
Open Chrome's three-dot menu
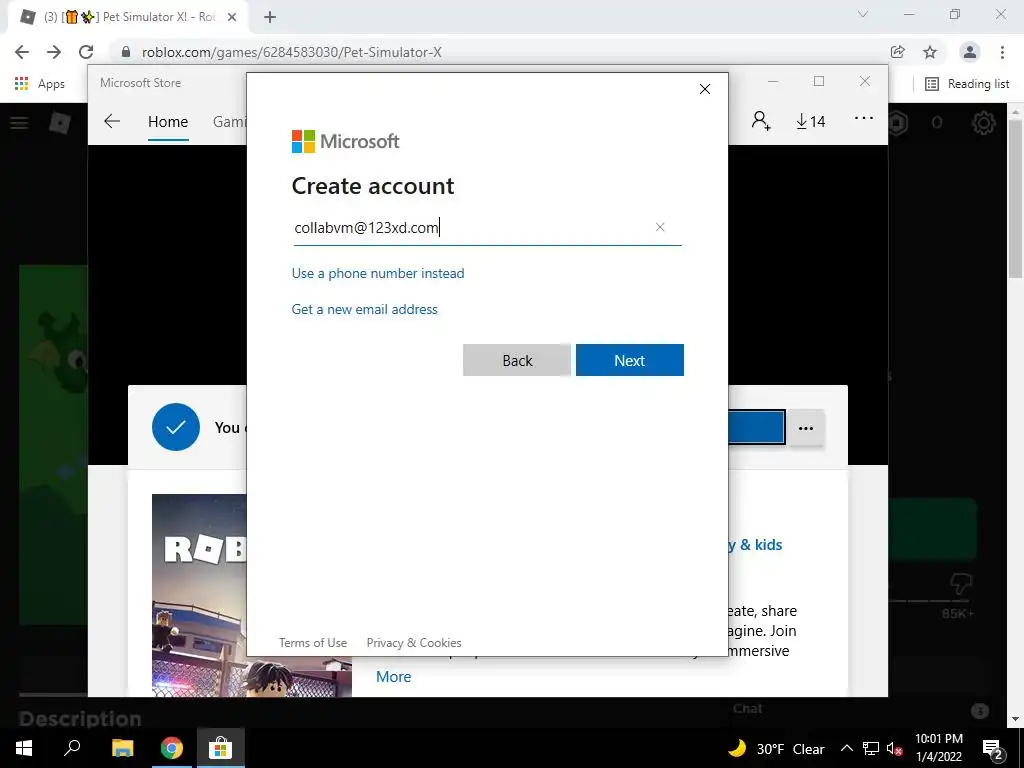pos(1002,52)
